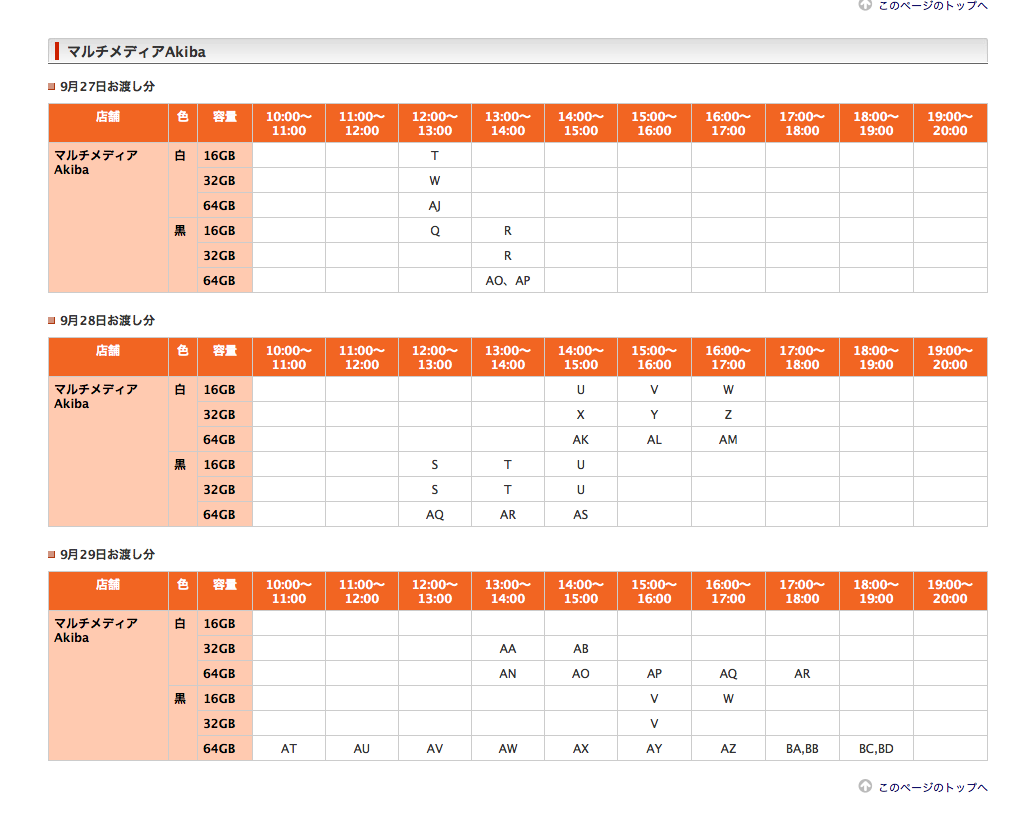Click cell AL in the 9月28日 table
Viewport: 1012px width, 815px height.
pyautogui.click(x=654, y=439)
